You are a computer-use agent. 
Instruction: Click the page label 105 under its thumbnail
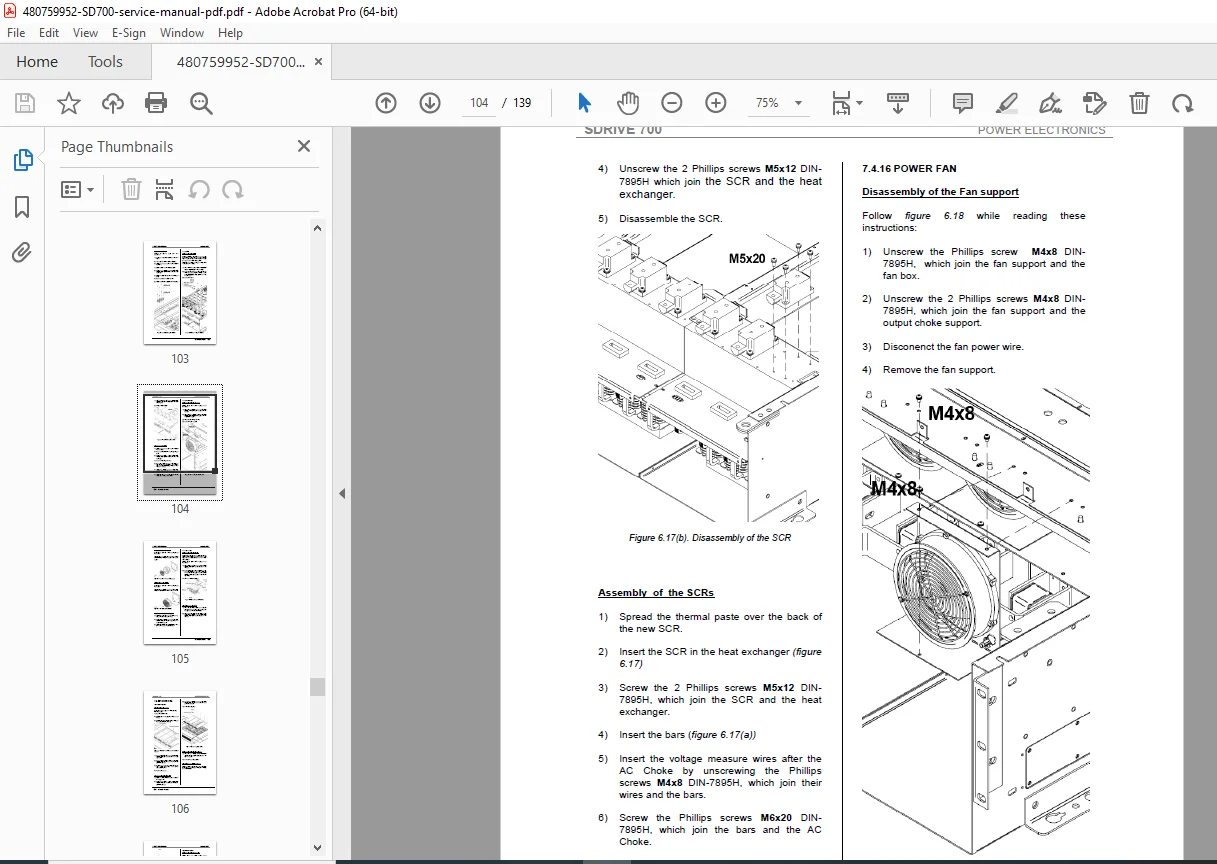pos(180,659)
